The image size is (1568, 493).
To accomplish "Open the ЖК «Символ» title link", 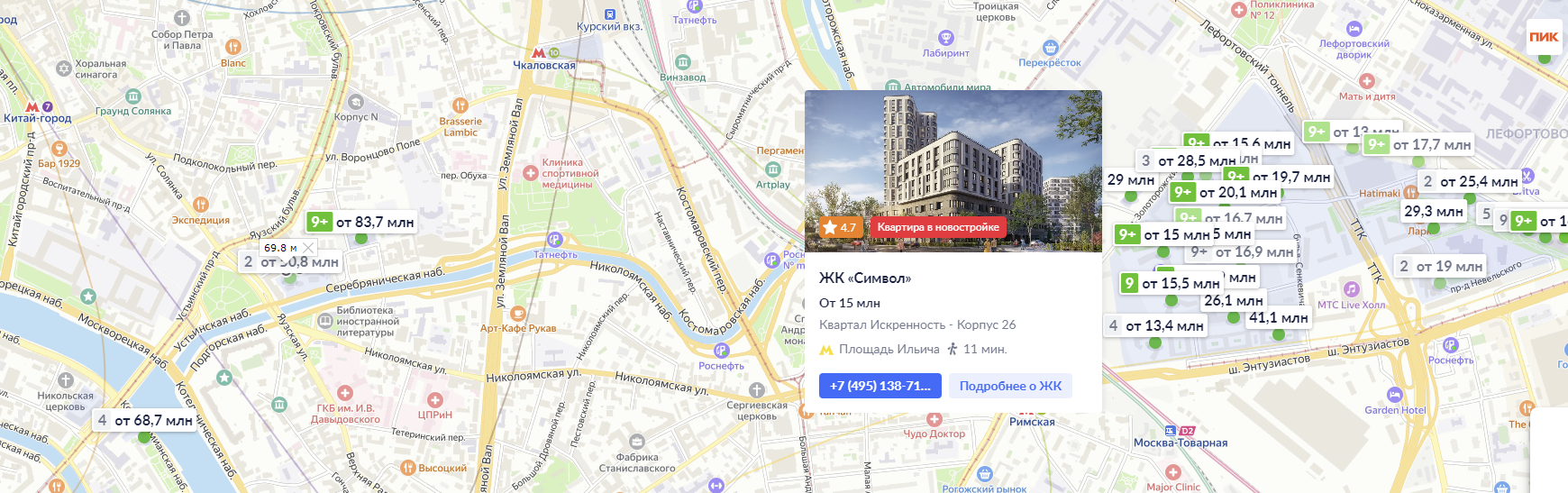I will (865, 278).
